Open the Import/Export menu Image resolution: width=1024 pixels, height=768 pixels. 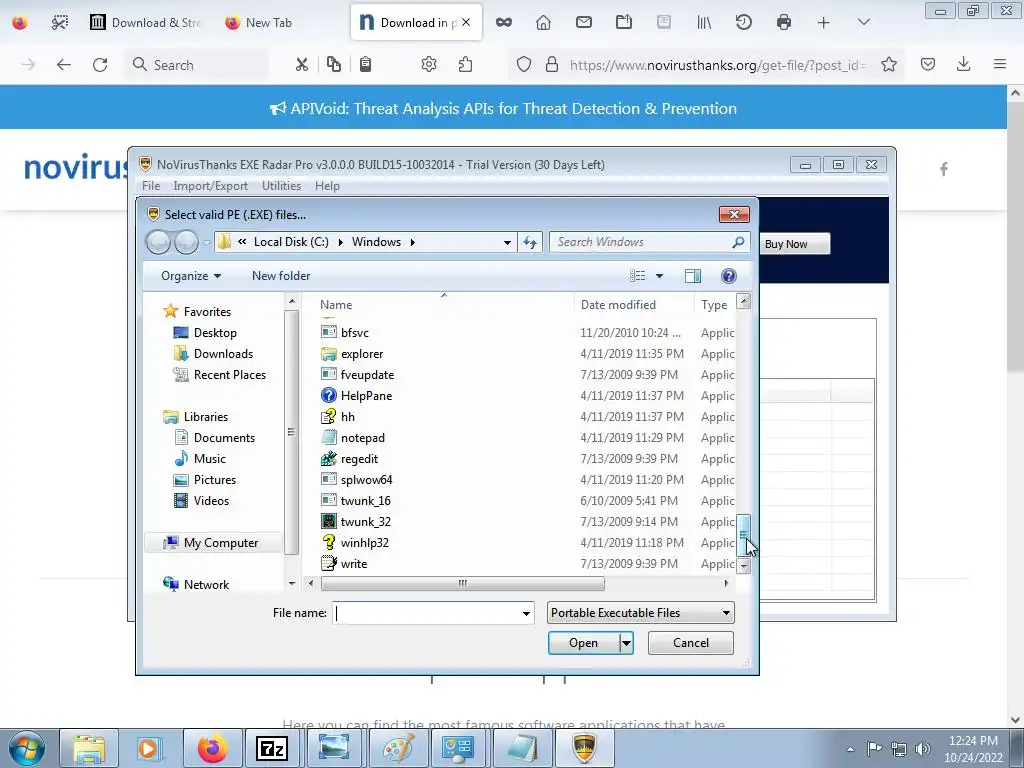tap(210, 186)
